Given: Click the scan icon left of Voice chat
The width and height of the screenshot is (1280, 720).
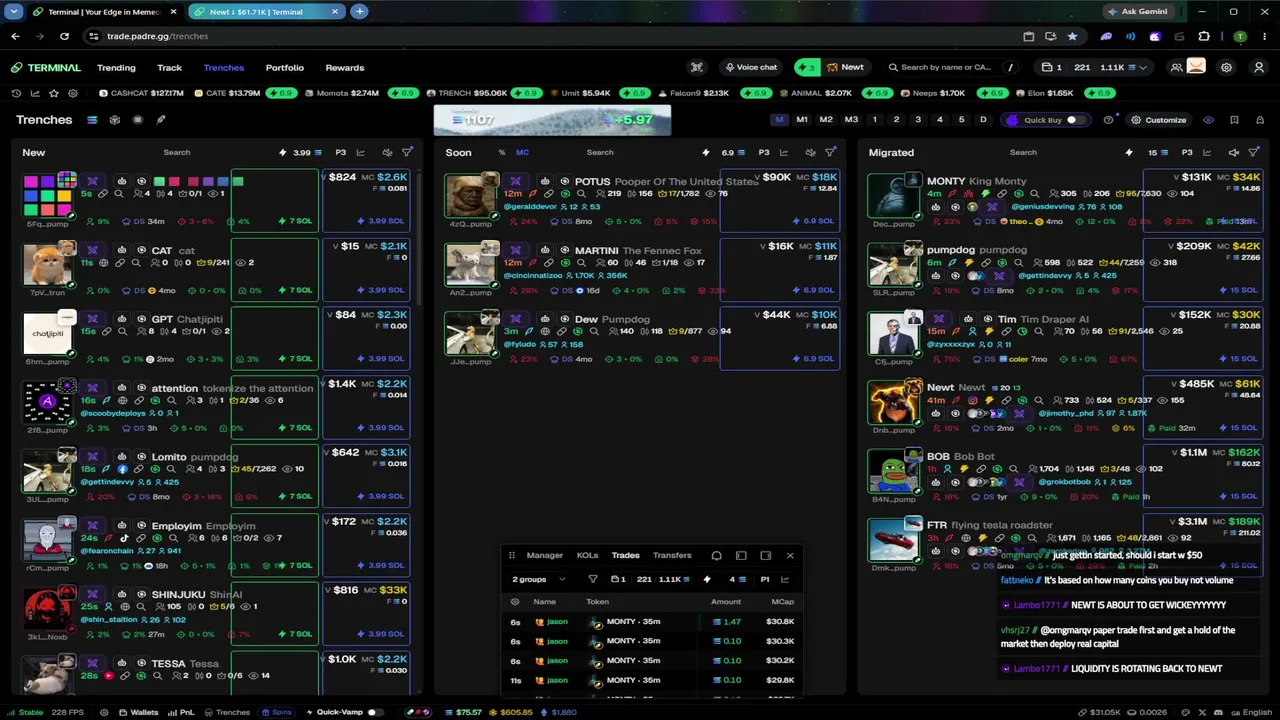Looking at the screenshot, I should (697, 67).
